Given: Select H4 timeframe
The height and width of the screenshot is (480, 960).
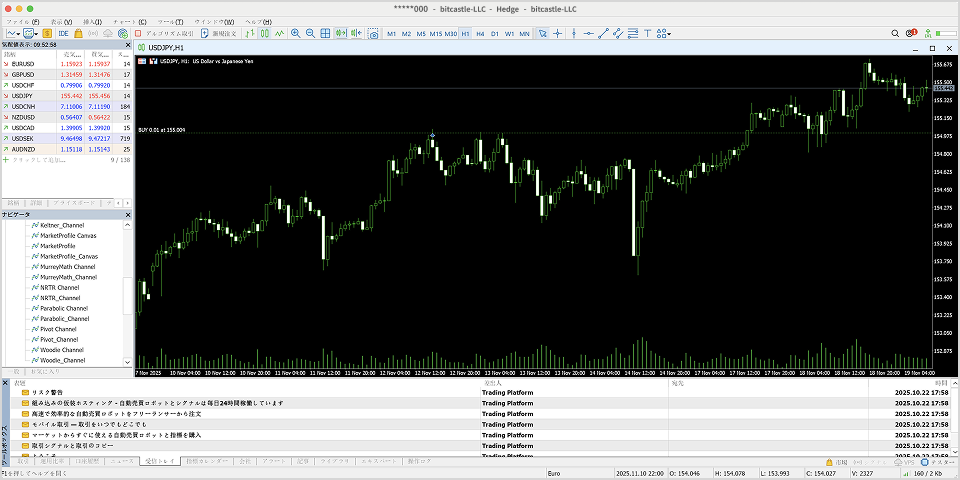Looking at the screenshot, I should pos(481,34).
